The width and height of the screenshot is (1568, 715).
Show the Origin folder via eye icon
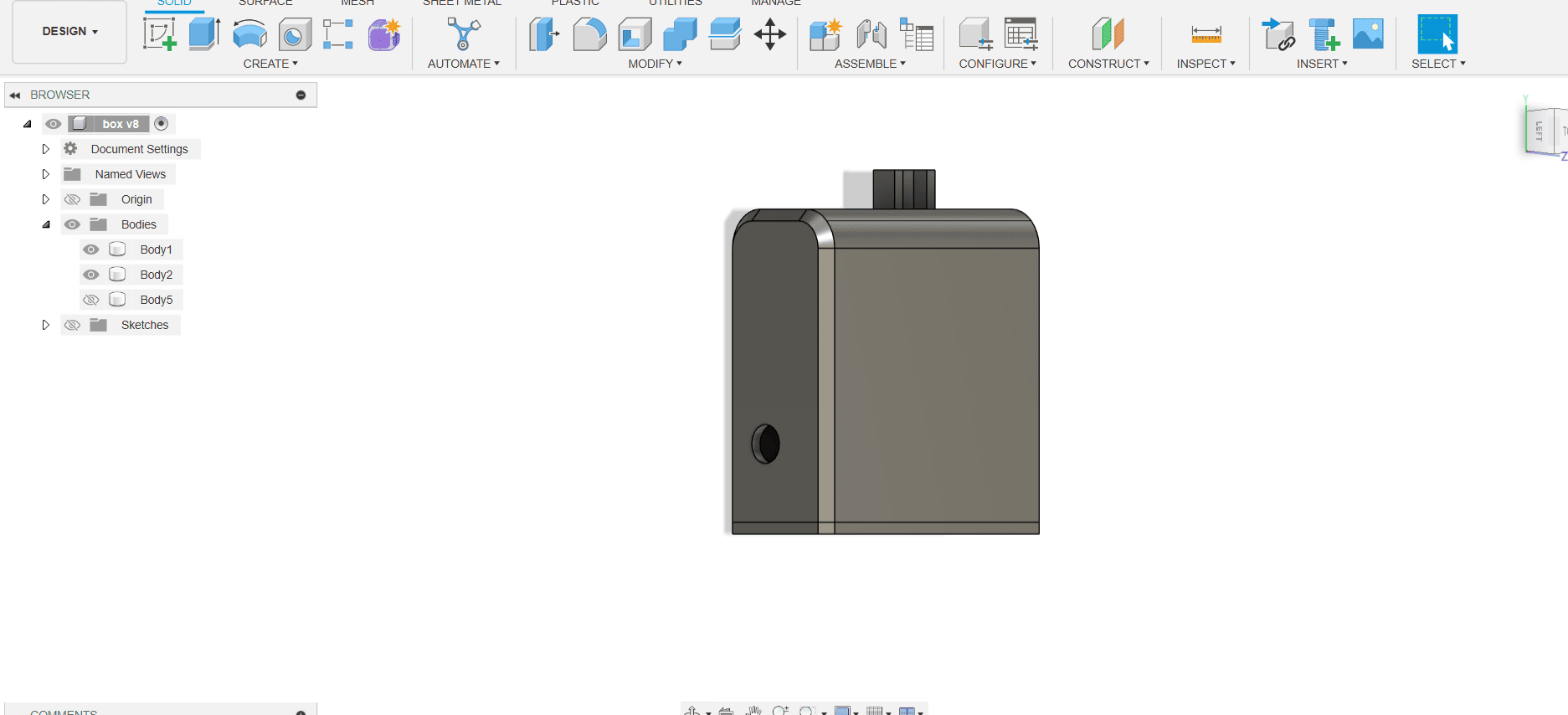(x=73, y=199)
